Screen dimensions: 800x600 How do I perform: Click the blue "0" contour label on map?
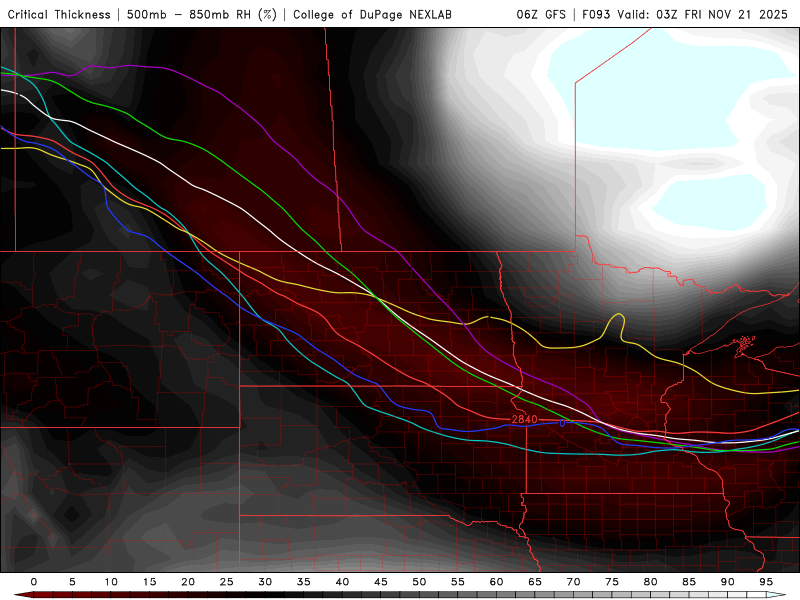click(x=562, y=423)
